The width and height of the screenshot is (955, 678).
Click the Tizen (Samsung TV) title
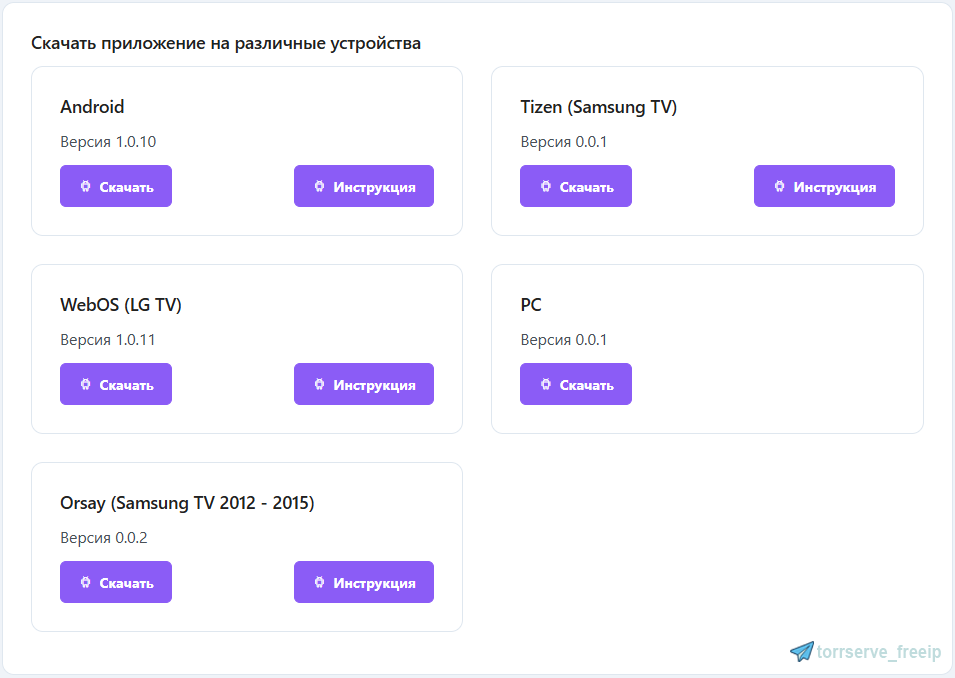pos(599,107)
